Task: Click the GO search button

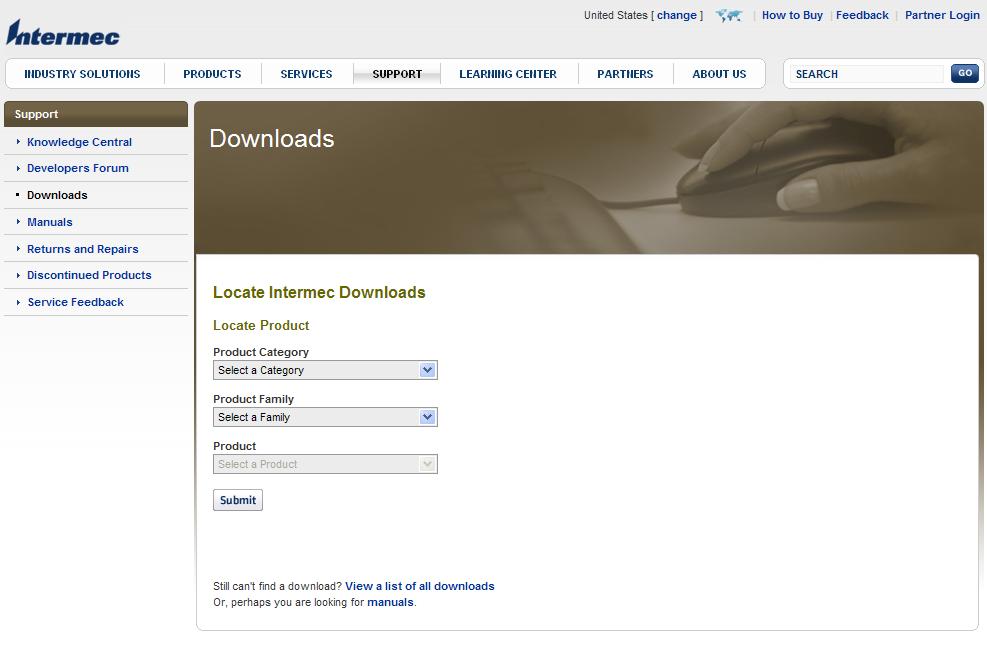Action: (x=964, y=73)
